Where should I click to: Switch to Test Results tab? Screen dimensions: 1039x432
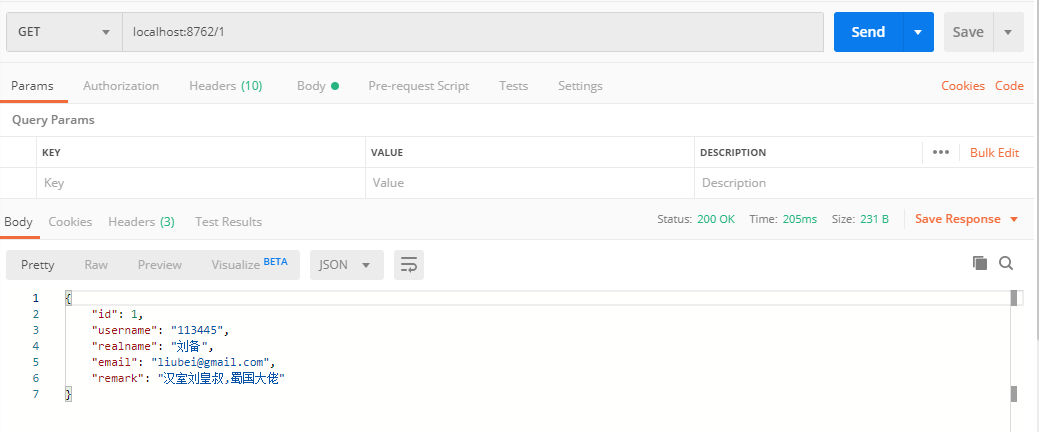coord(228,222)
